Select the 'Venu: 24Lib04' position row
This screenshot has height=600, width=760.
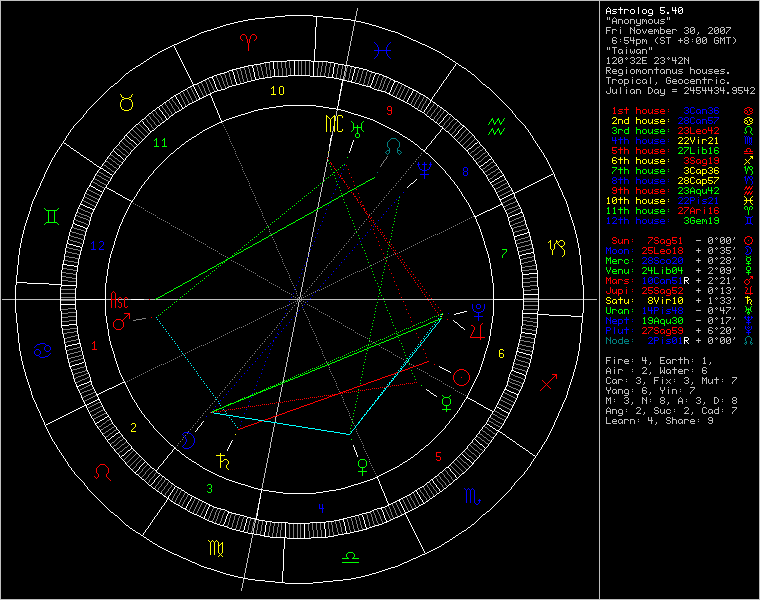pos(680,270)
